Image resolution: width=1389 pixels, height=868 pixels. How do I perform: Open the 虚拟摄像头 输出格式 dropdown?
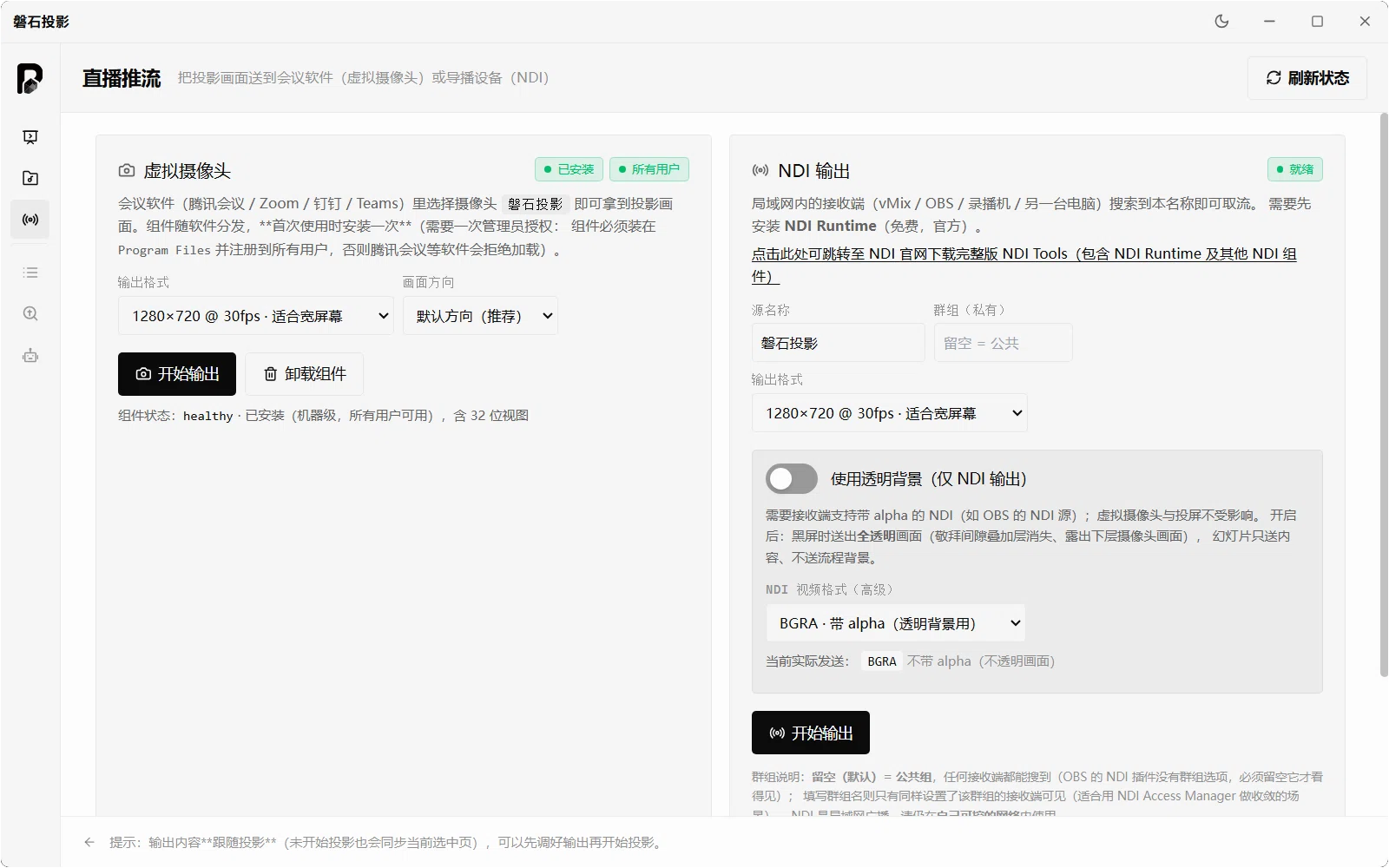pos(256,316)
